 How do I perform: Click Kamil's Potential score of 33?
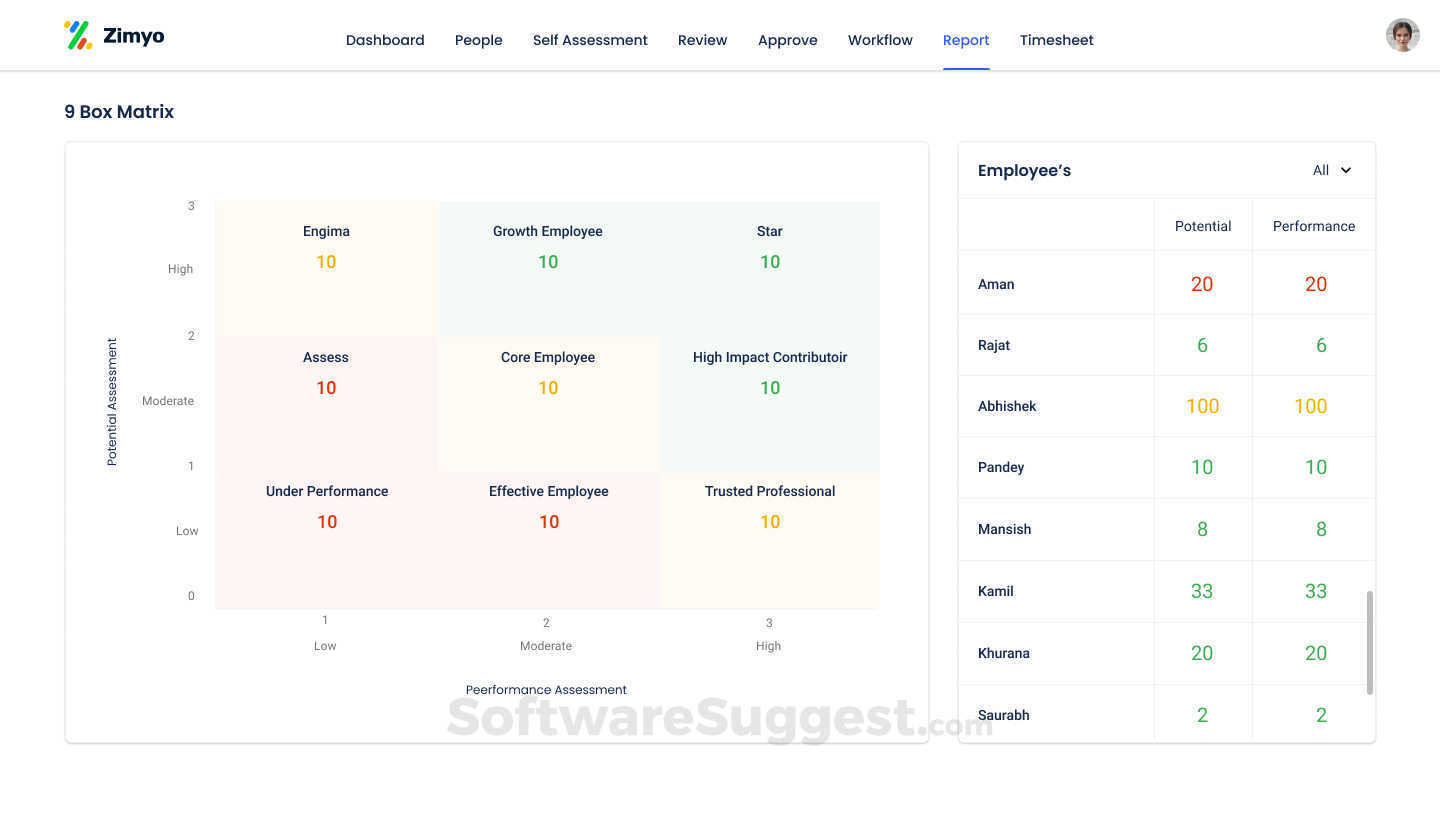[1202, 591]
